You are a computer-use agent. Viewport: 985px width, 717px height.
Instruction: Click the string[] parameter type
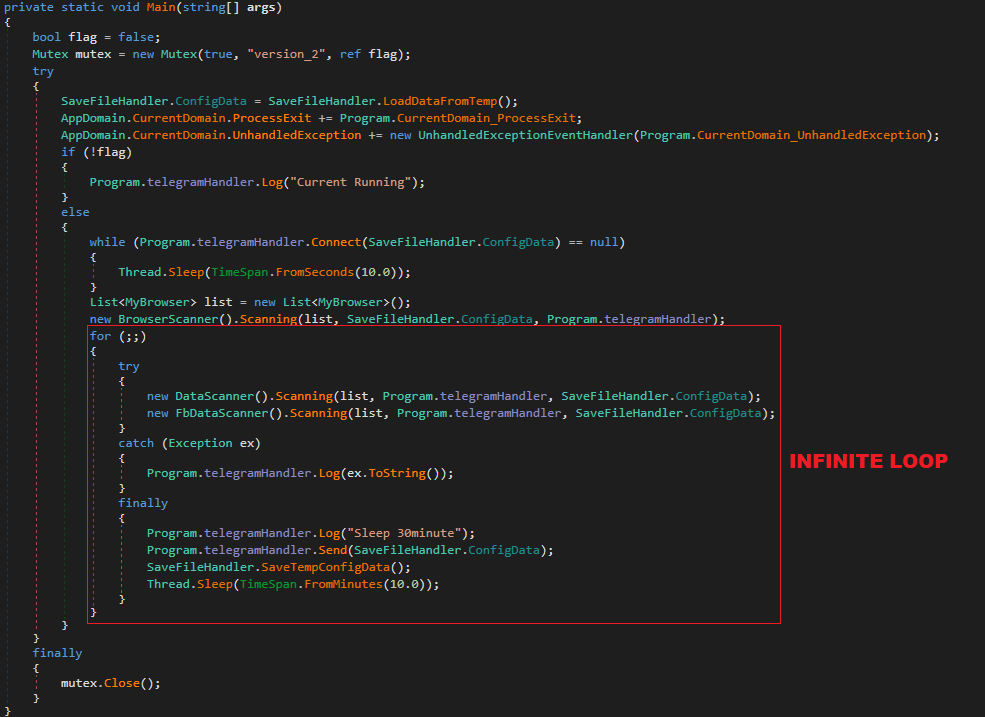click(x=211, y=8)
